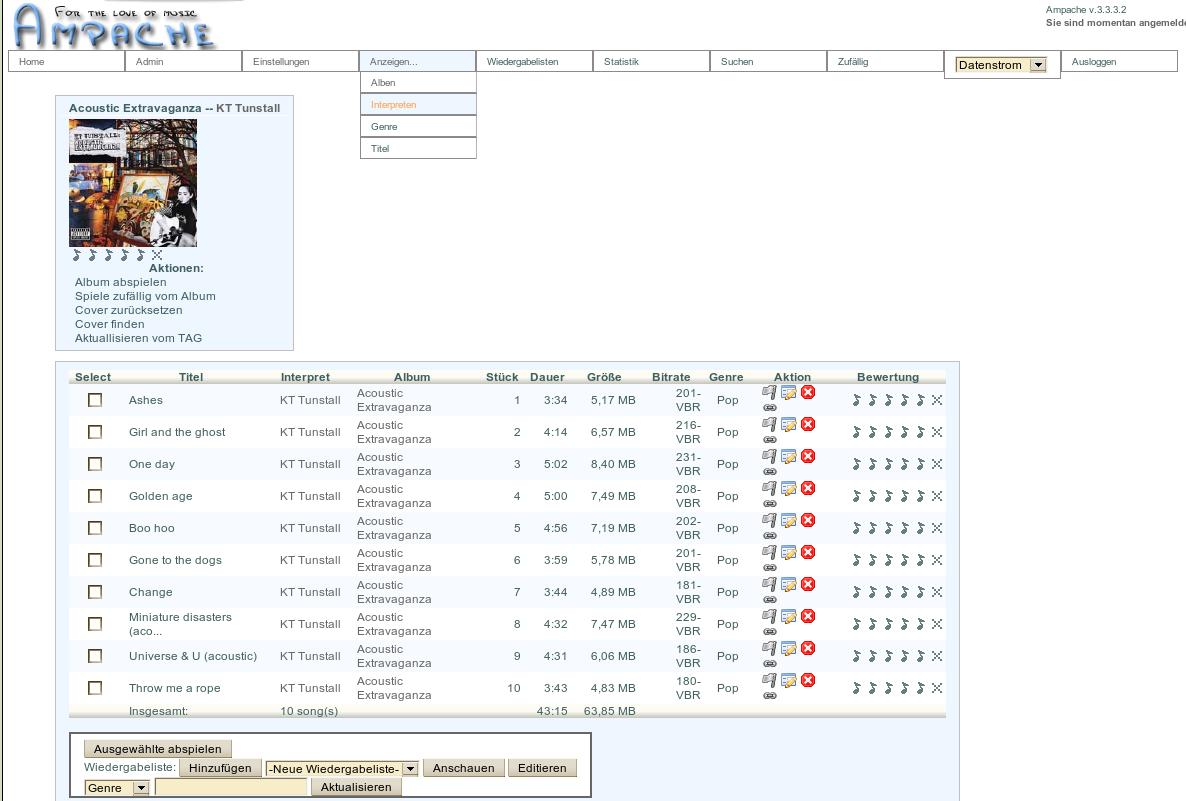Flag the song Girl and the ghost

pyautogui.click(x=769, y=424)
